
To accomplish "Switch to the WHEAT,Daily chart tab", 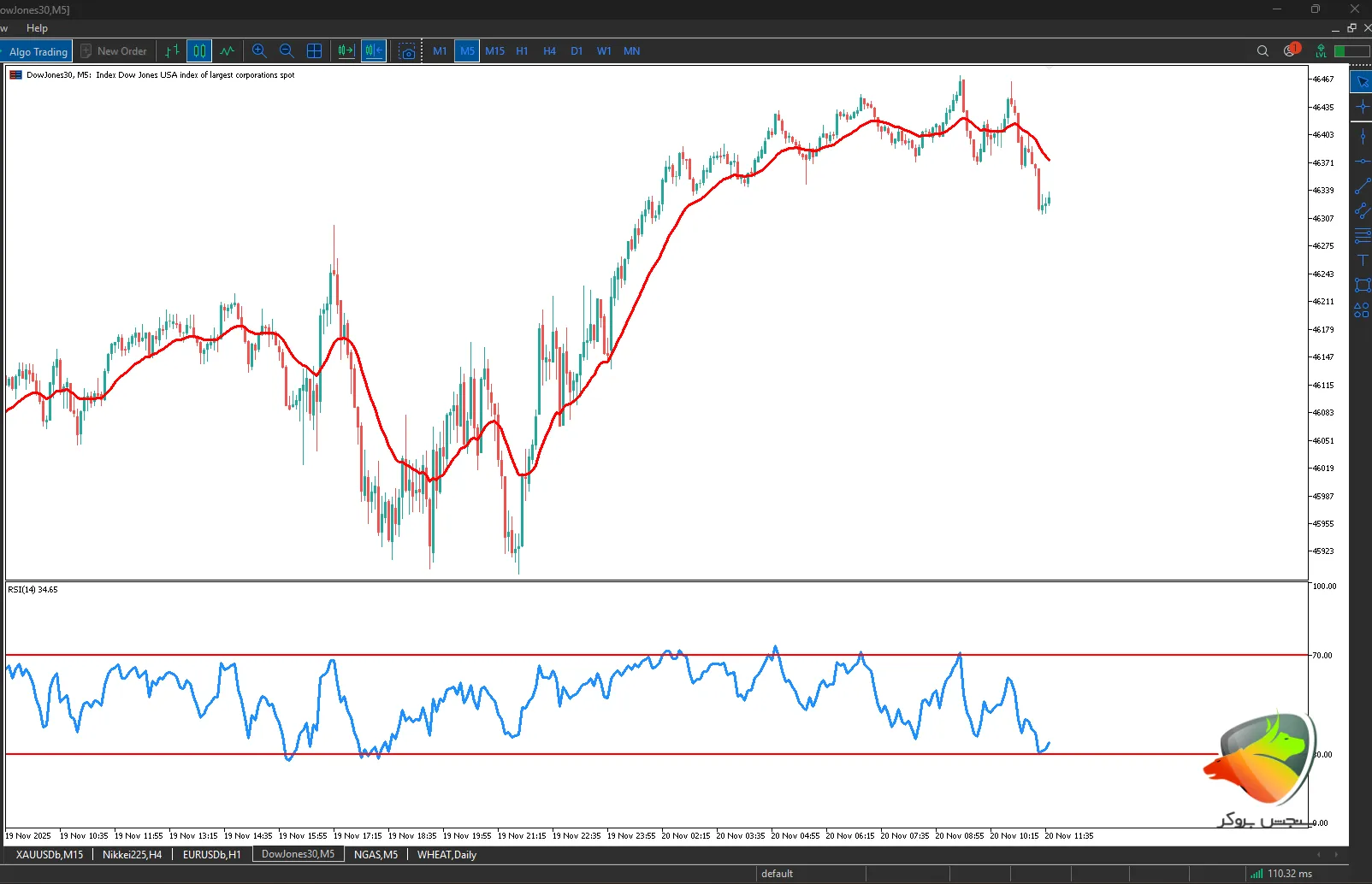I will click(x=446, y=854).
